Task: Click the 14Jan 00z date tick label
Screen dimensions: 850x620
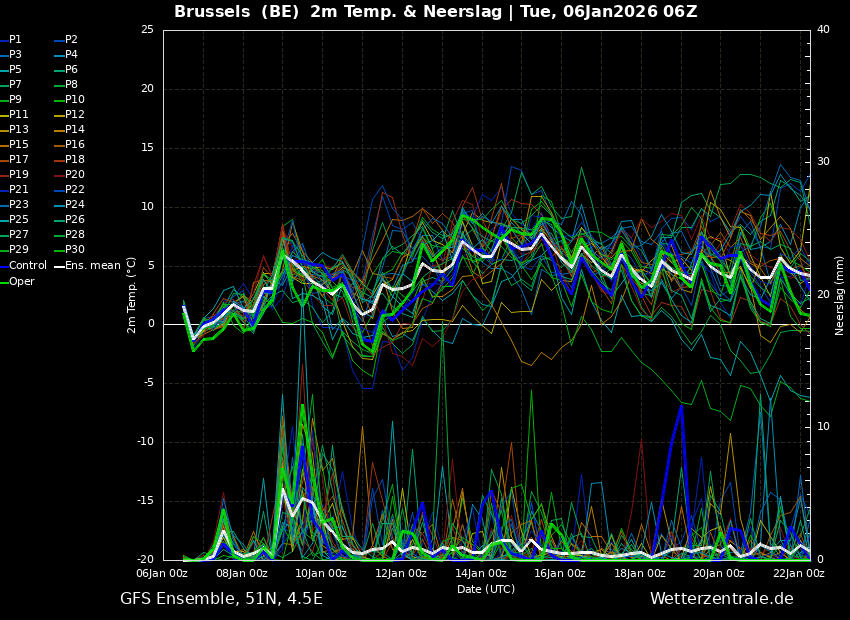Action: [x=480, y=573]
